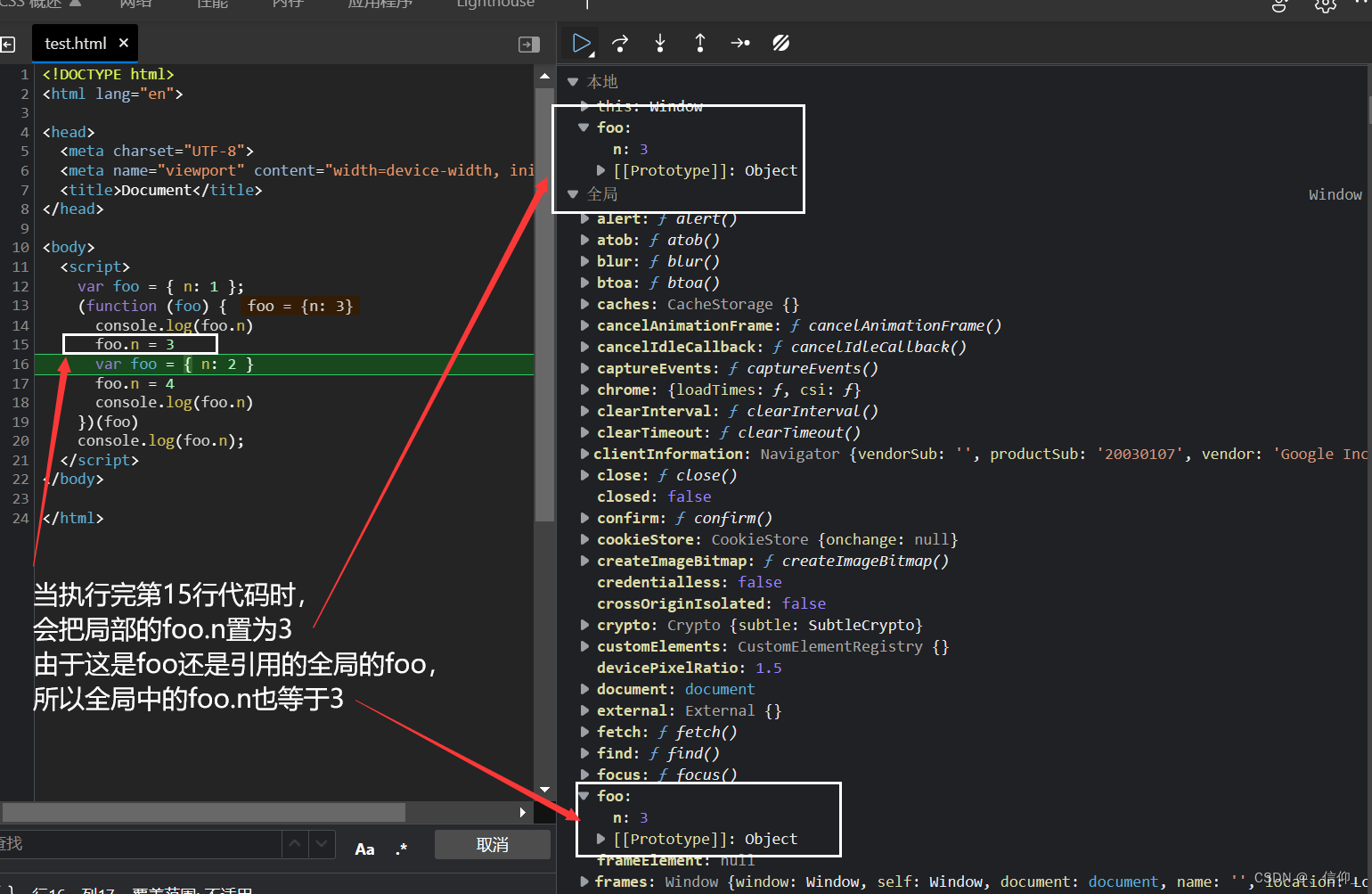Expand the caches CacheStorage entry
This screenshot has width=1372, height=894.
point(584,304)
